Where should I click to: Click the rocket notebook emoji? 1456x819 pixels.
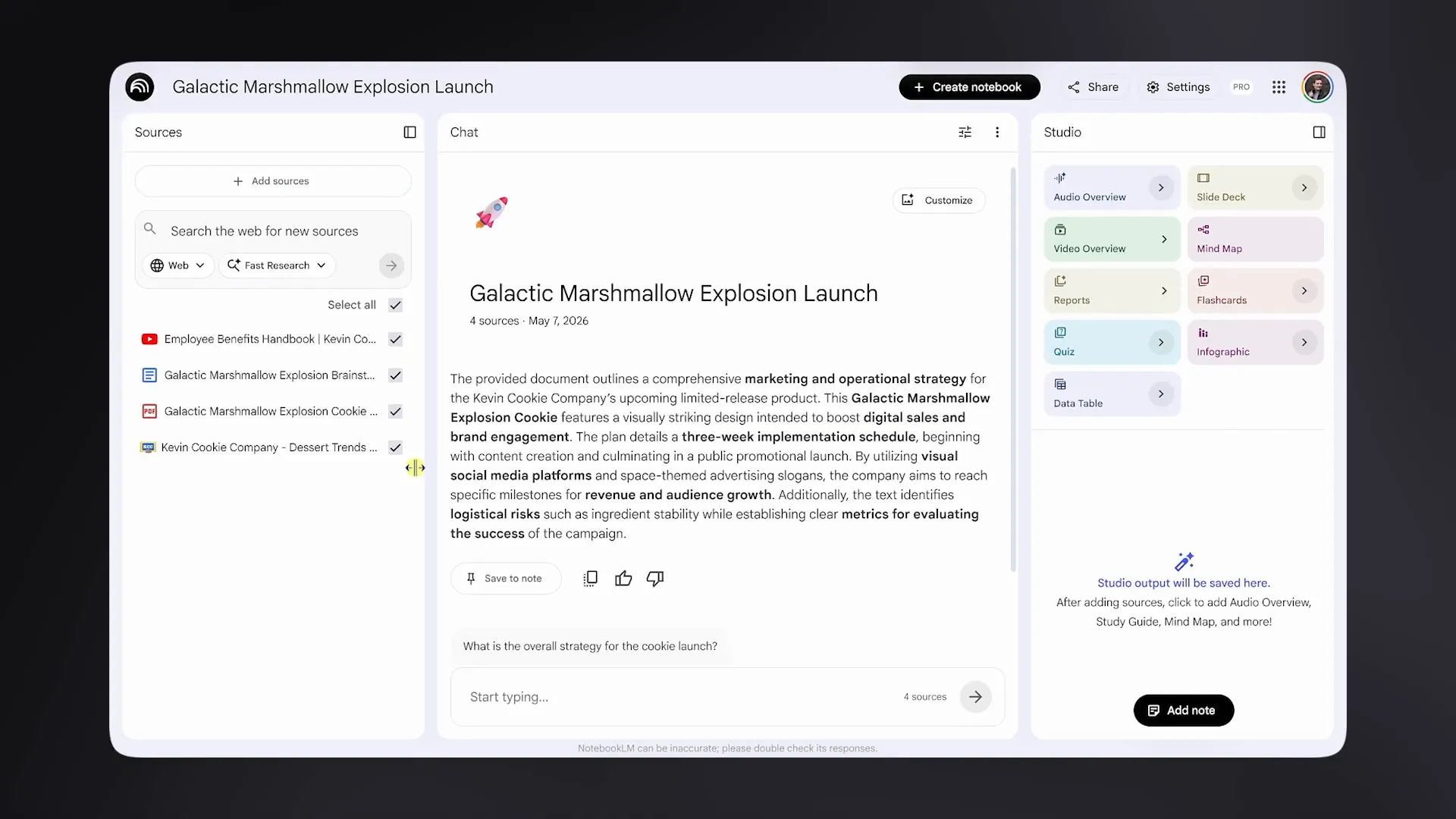(x=491, y=212)
